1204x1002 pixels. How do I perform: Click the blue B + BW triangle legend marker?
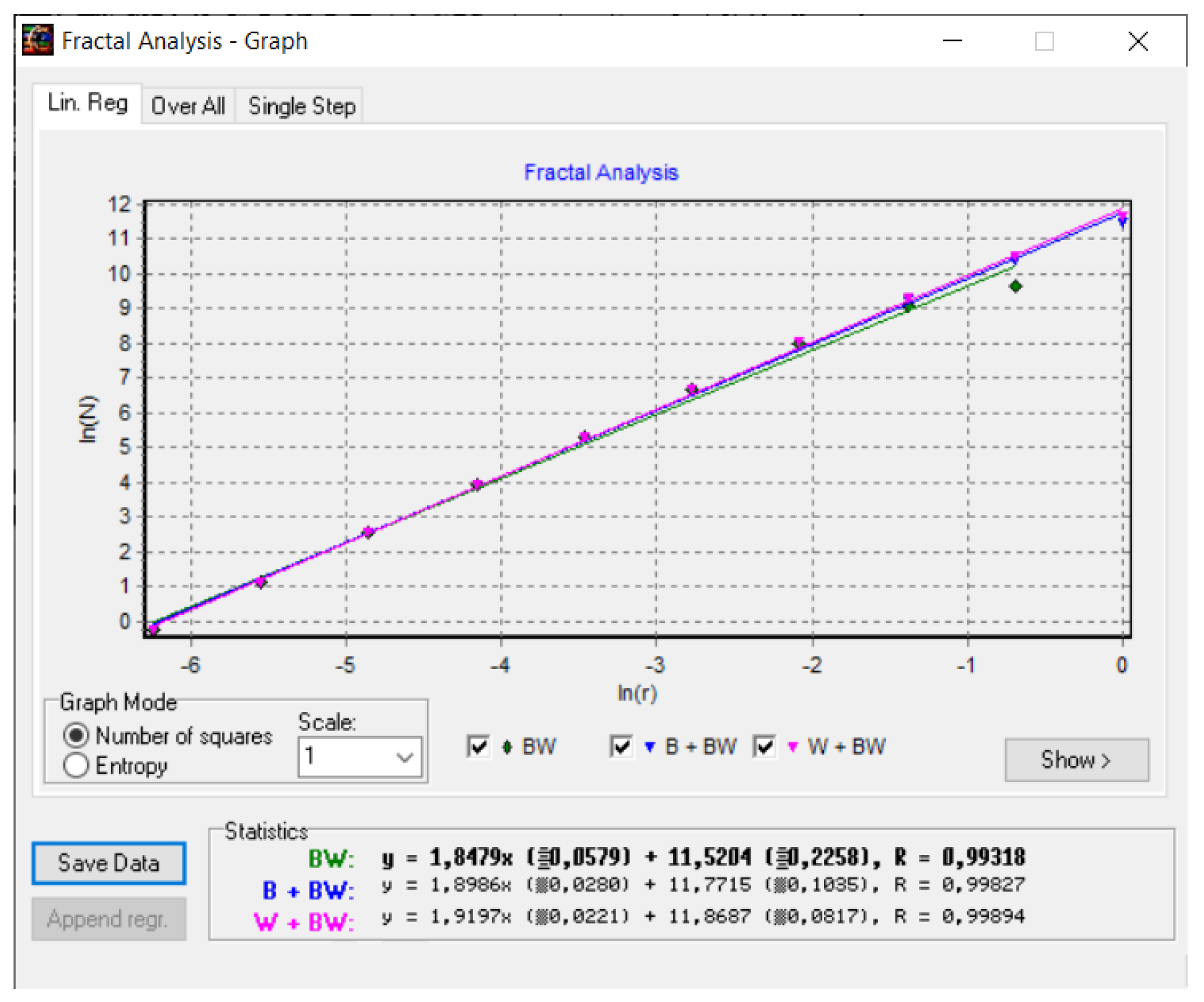650,747
